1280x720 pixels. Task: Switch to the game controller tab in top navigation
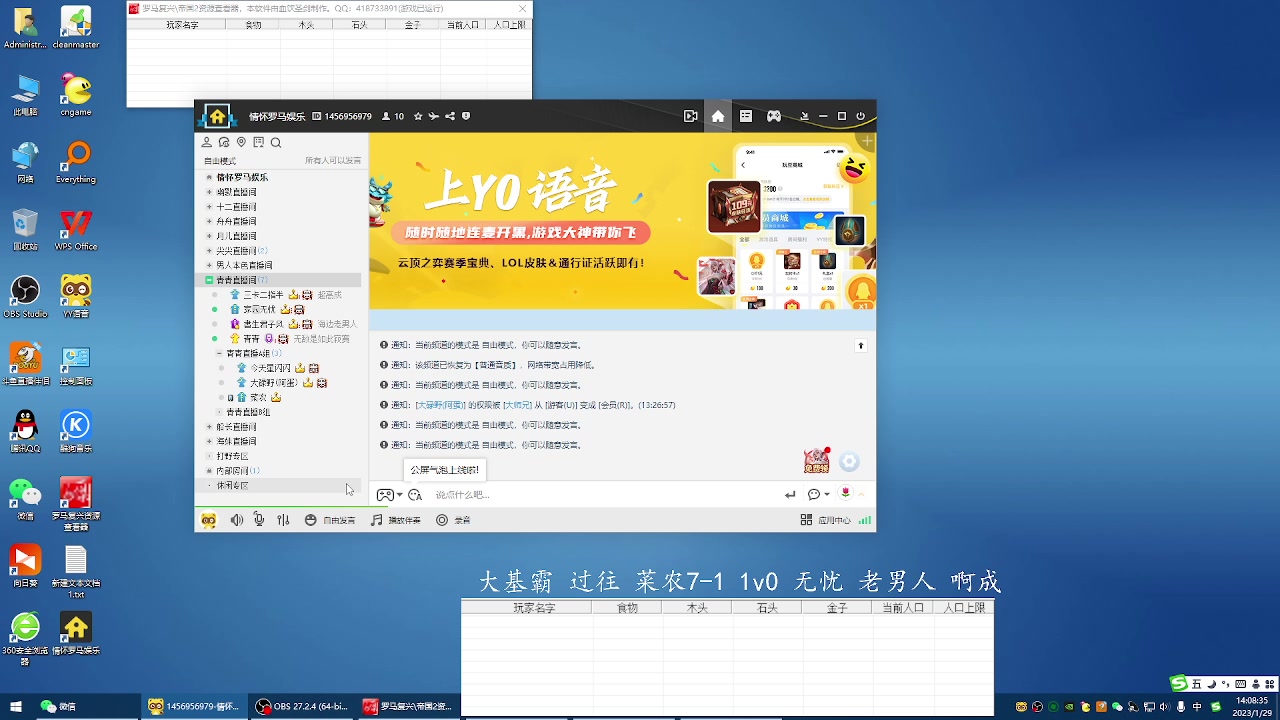click(773, 116)
